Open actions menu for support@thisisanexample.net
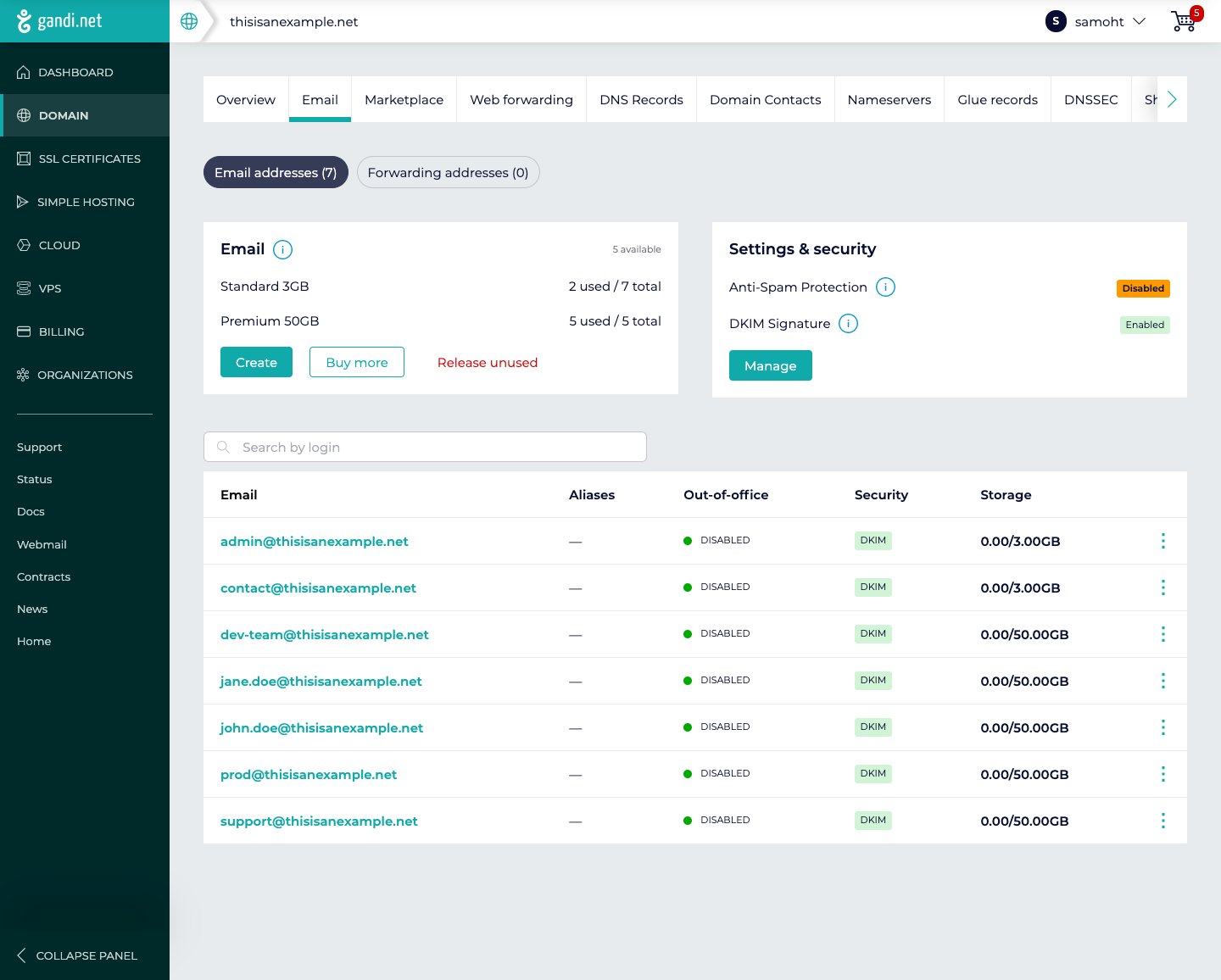The width and height of the screenshot is (1221, 980). [1162, 821]
